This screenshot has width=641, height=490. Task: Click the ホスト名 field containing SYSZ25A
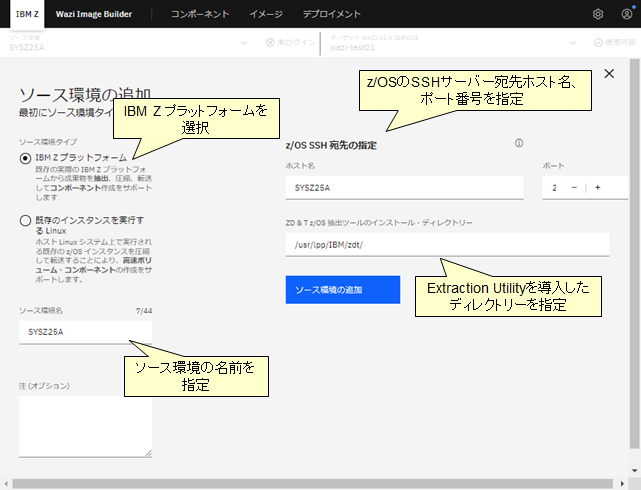click(404, 188)
